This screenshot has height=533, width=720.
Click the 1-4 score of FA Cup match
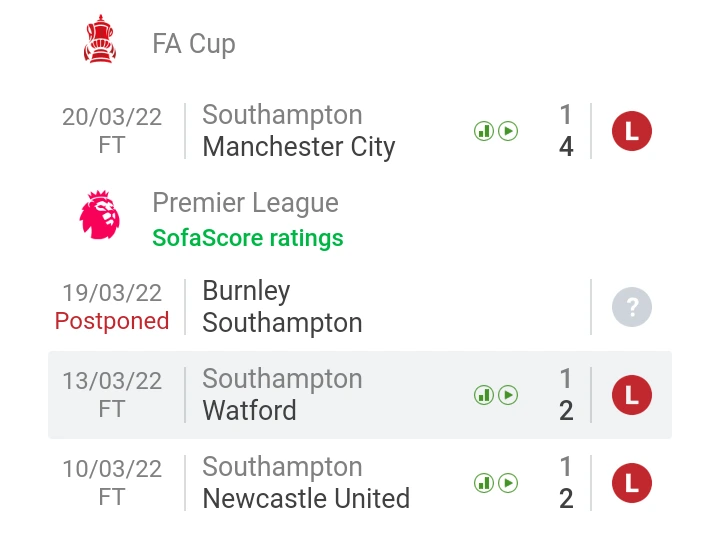point(566,131)
